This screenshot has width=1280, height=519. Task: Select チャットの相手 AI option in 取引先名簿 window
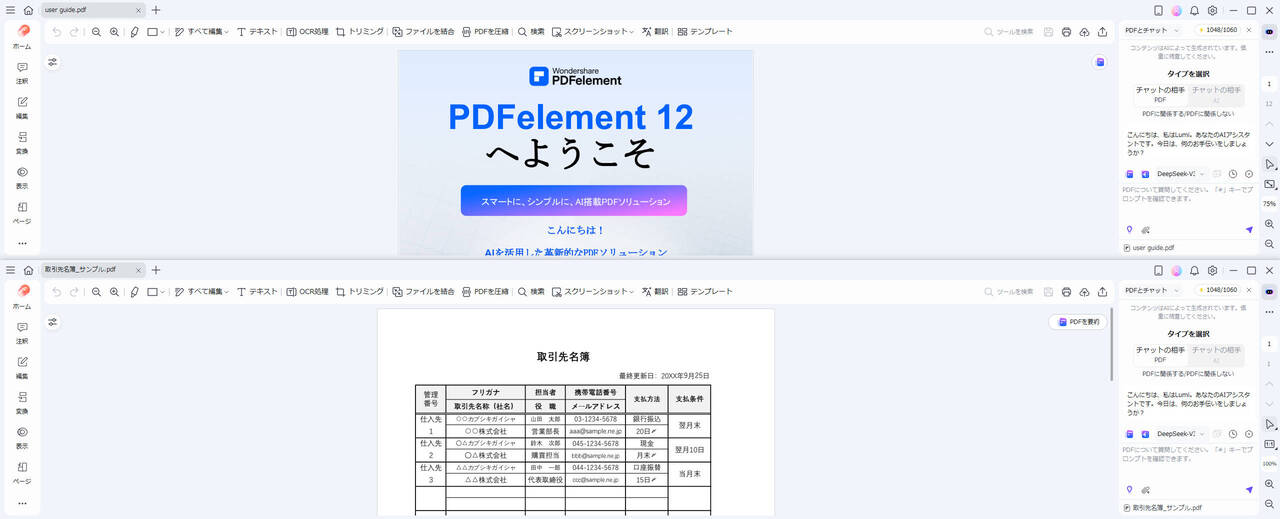point(1216,354)
